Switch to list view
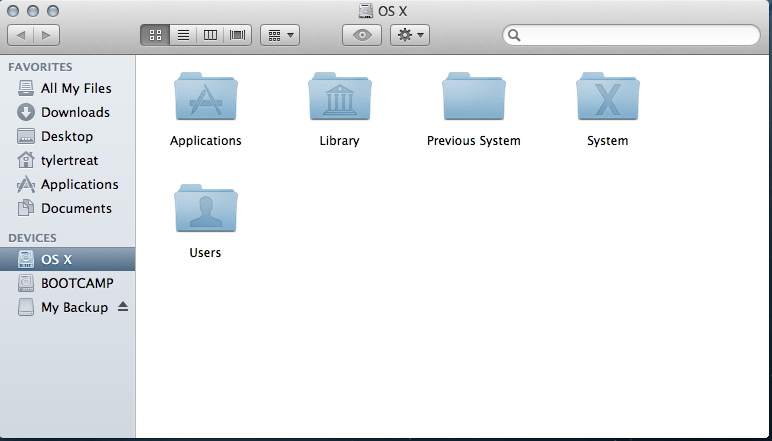Viewport: 772px width, 441px height. [183, 35]
